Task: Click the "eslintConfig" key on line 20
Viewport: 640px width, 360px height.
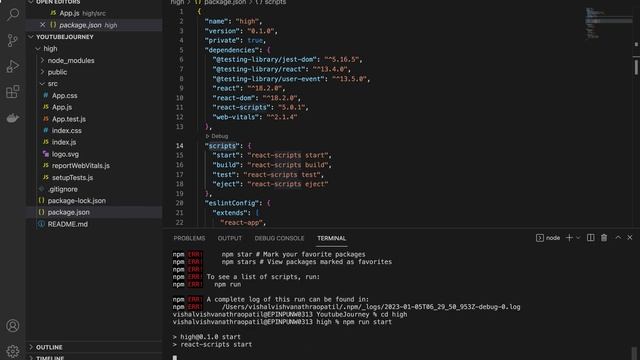Action: pyautogui.click(x=232, y=203)
